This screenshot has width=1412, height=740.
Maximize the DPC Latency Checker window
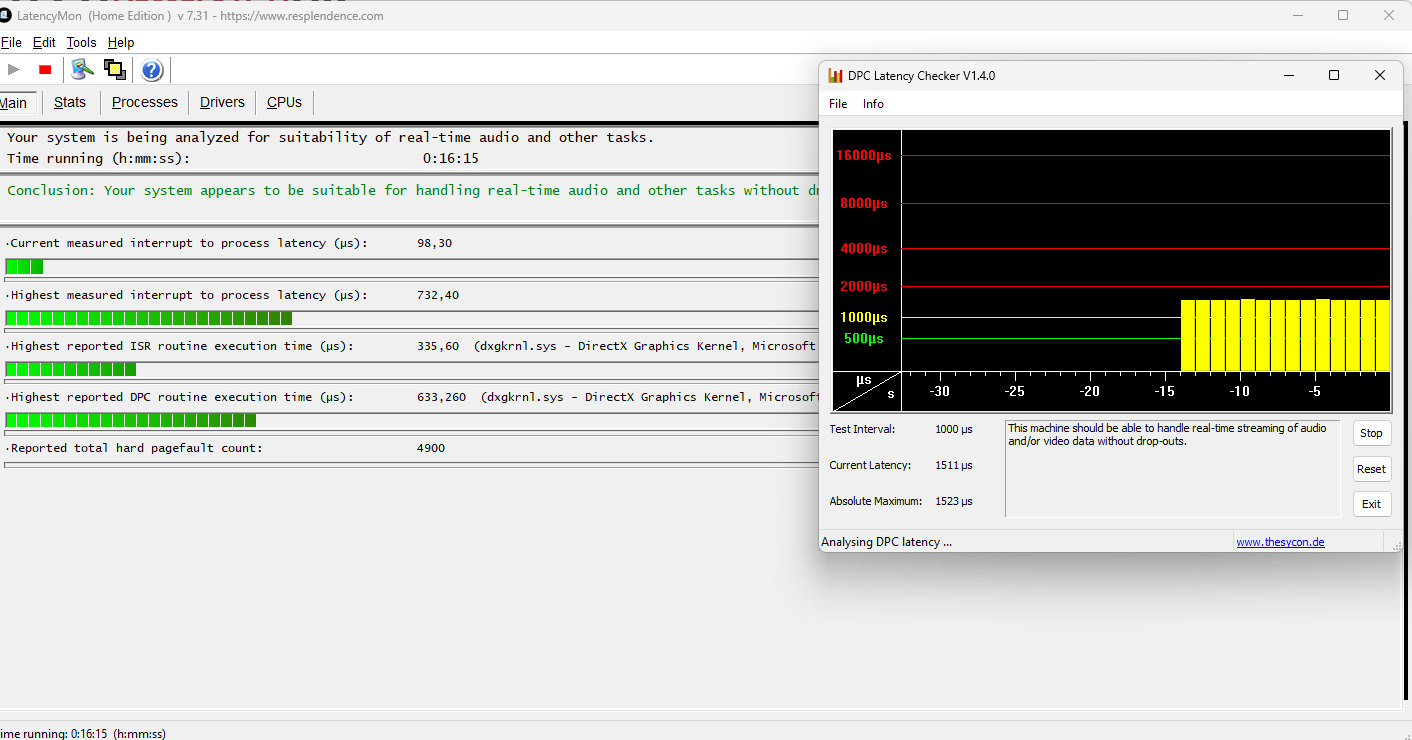(x=1333, y=76)
